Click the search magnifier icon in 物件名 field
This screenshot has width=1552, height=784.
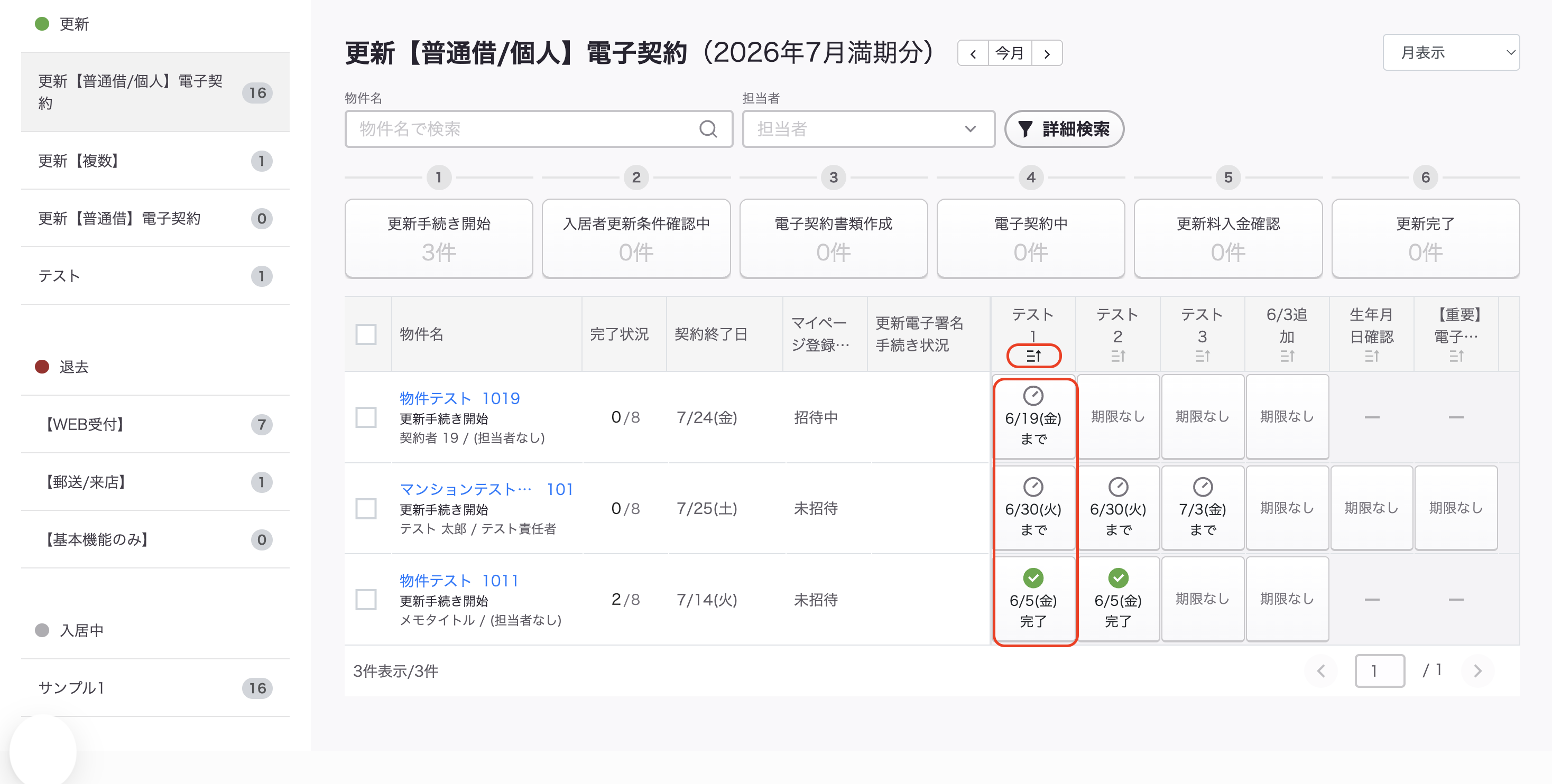click(x=708, y=129)
